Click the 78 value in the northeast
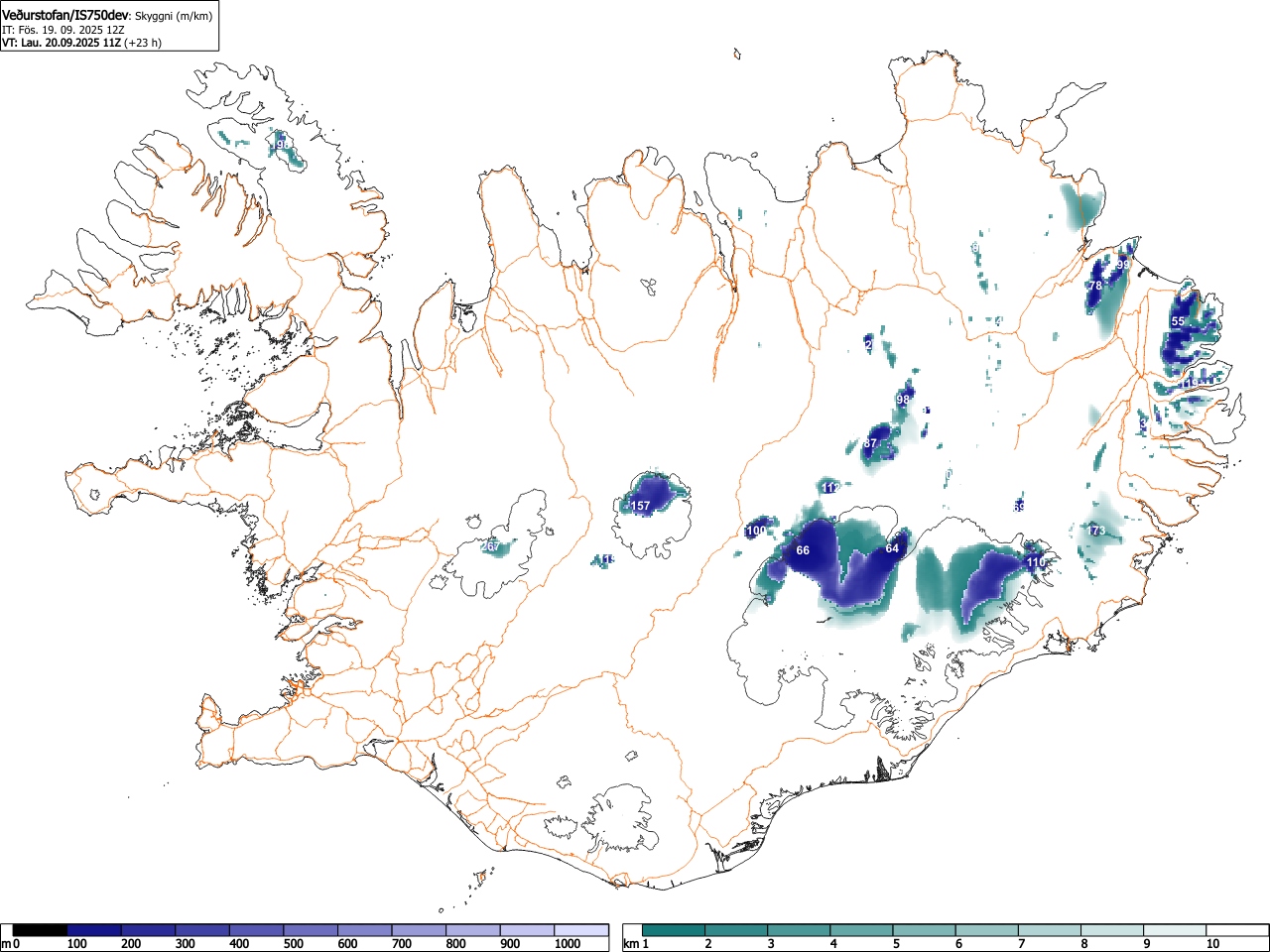Screen dimensions: 1270x952 click(1095, 286)
